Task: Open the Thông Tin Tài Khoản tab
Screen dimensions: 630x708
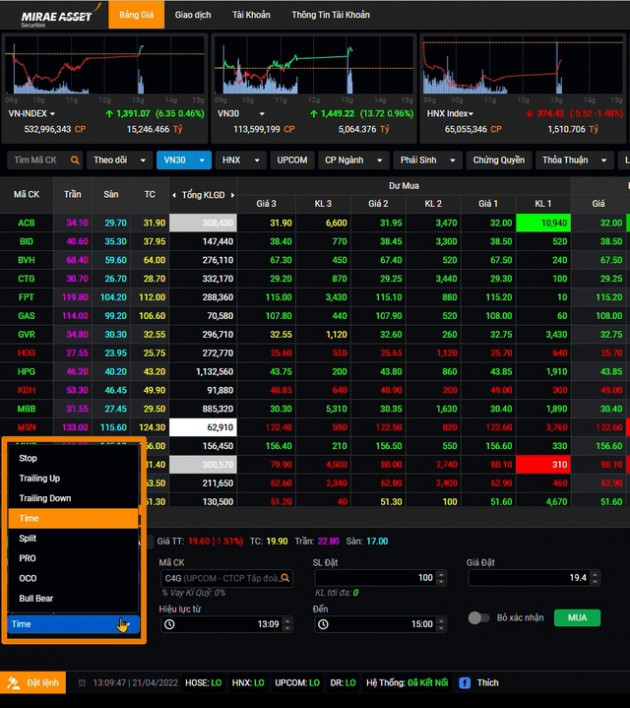Action: tap(330, 15)
